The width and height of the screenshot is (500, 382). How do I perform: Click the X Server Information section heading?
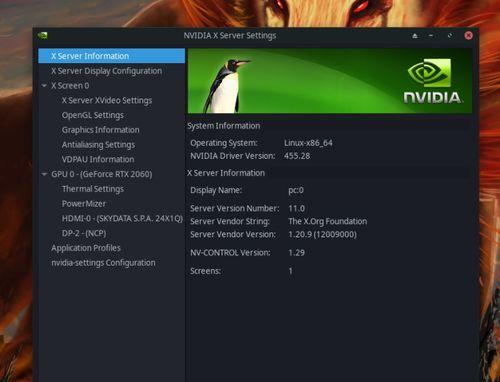(x=226, y=173)
